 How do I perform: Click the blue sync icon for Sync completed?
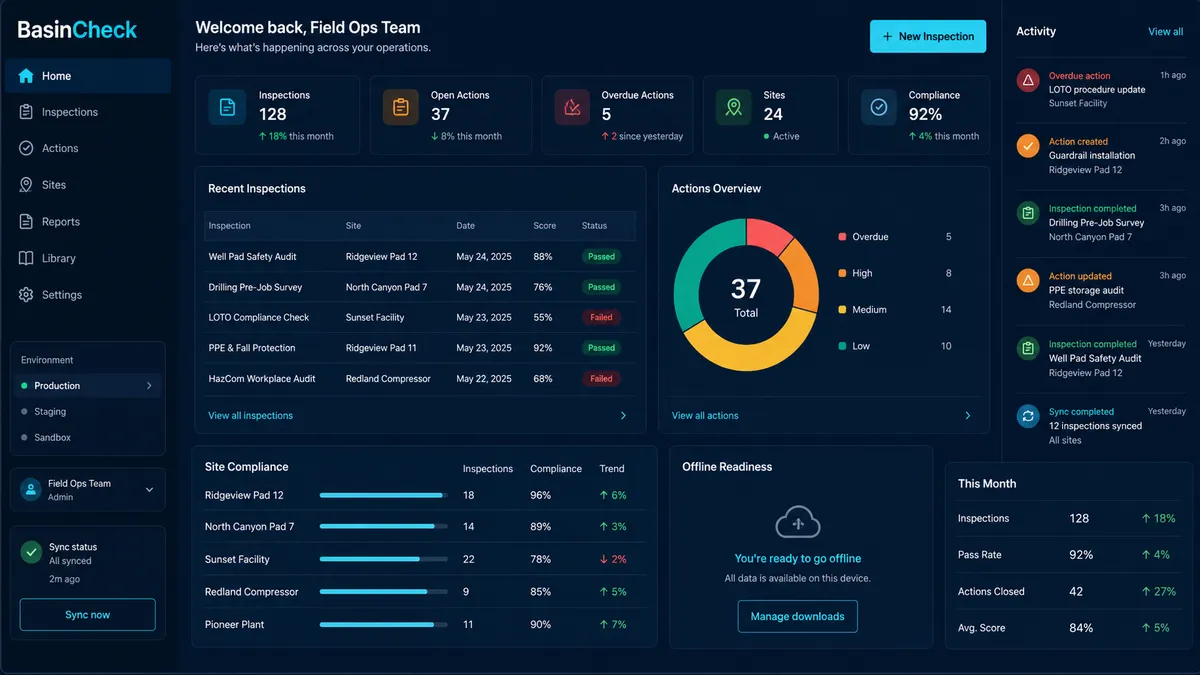pos(1028,416)
